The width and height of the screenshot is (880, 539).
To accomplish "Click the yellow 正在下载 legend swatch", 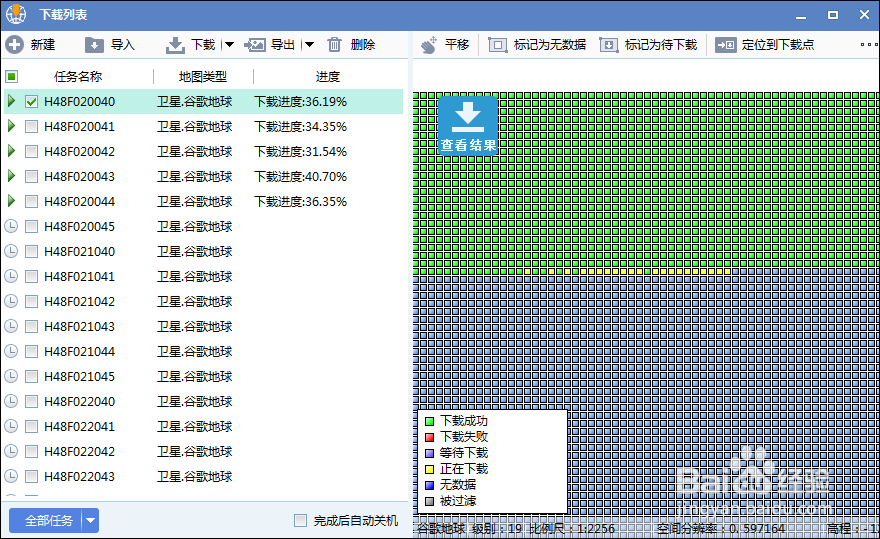I will (x=430, y=469).
